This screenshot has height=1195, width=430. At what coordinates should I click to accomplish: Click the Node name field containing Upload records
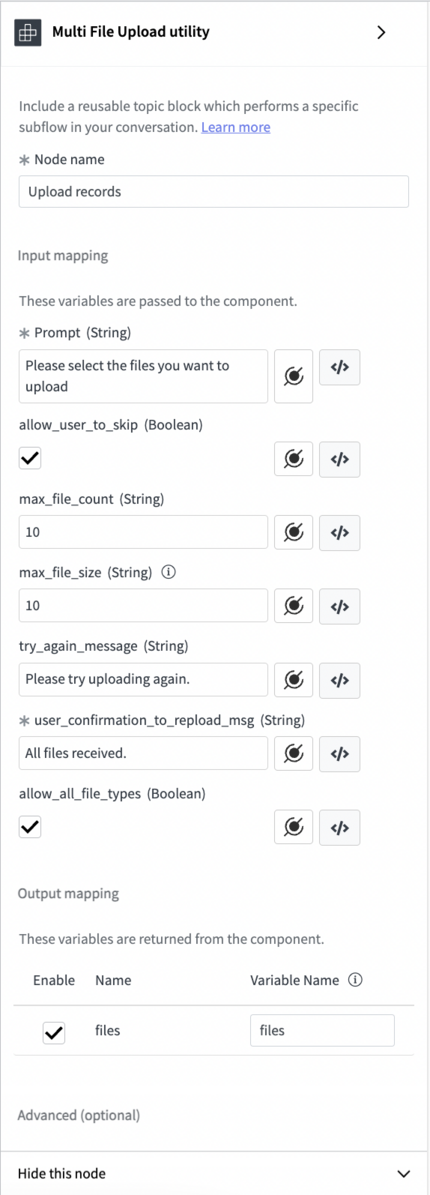[x=213, y=192]
